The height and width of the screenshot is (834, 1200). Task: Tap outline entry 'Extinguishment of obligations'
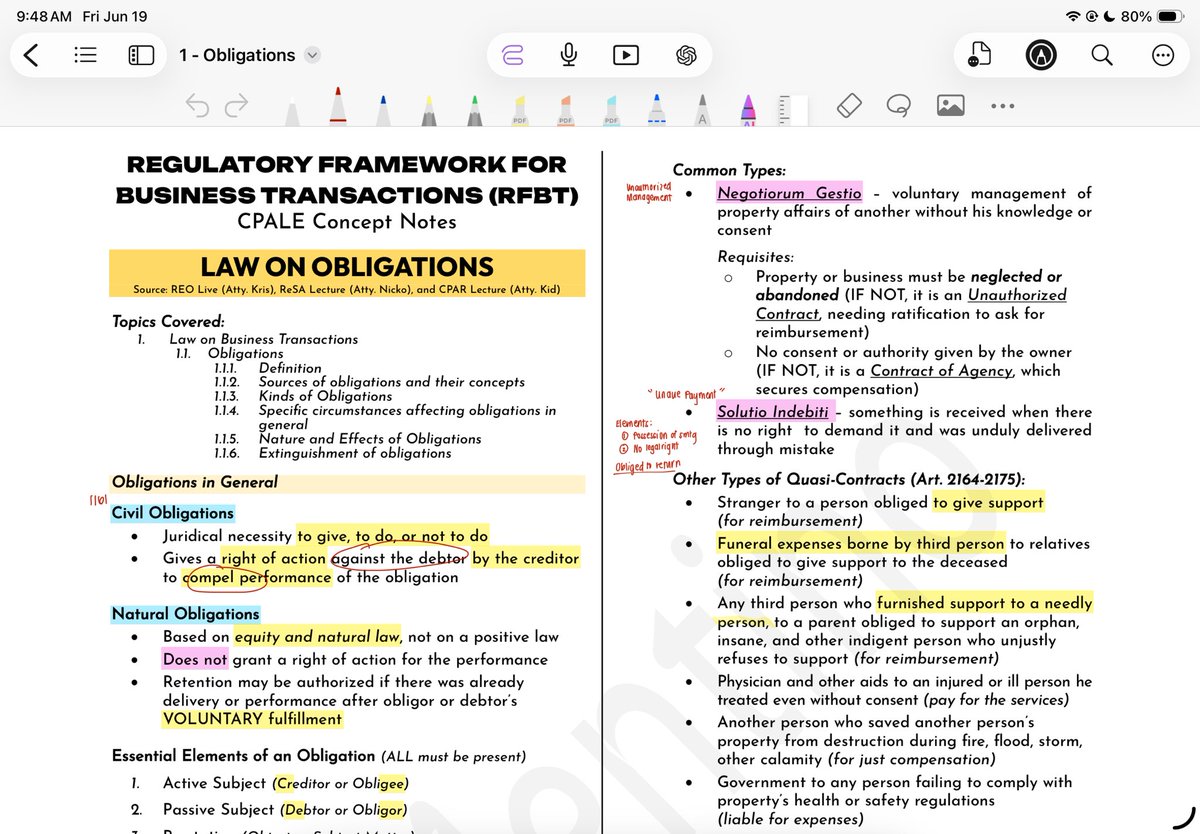click(x=355, y=453)
